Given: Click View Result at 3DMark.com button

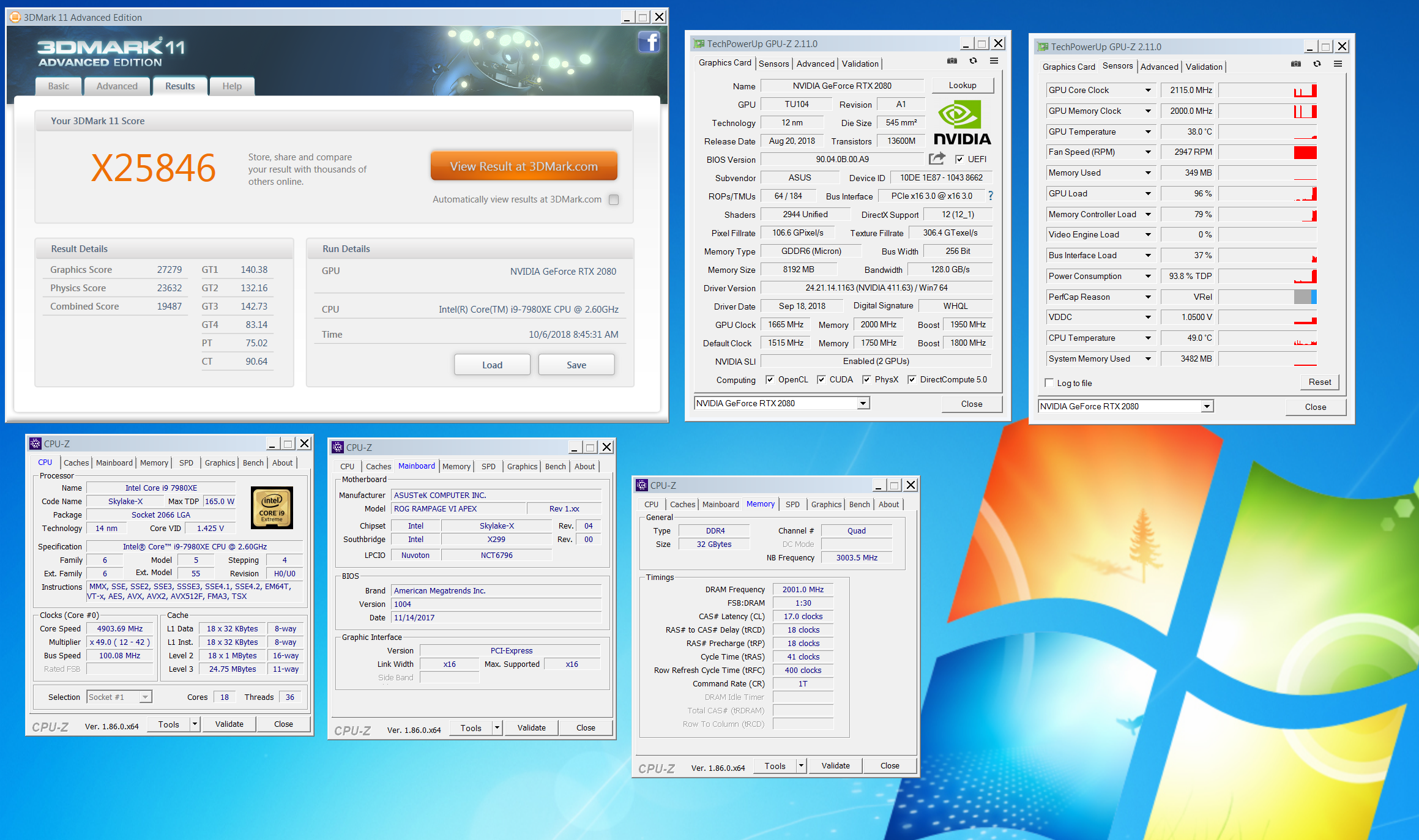Looking at the screenshot, I should [x=524, y=166].
